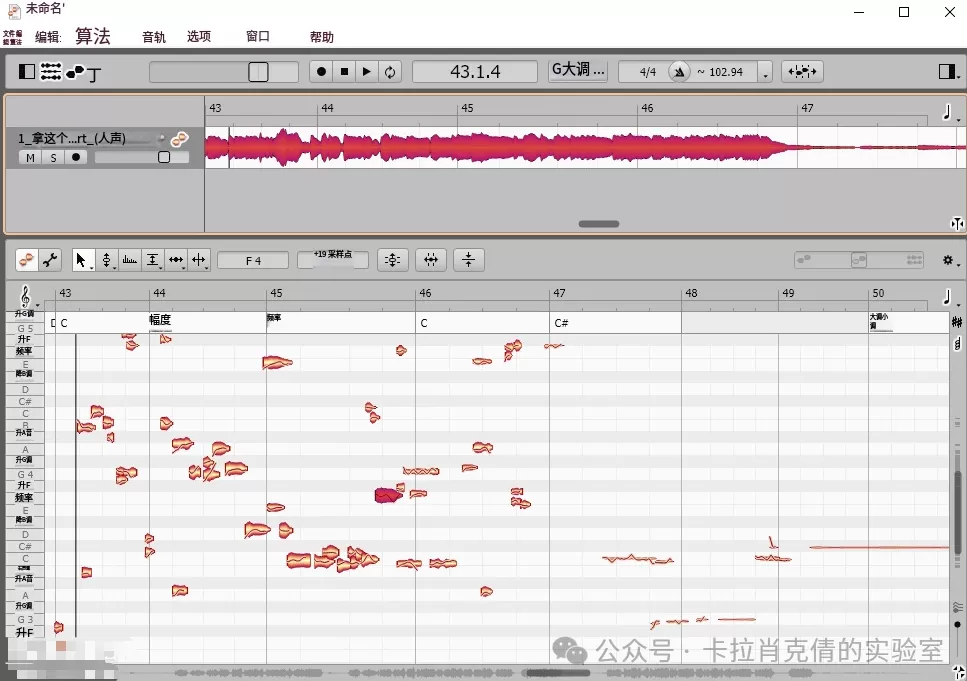Click the wrench note assignment mode icon
The height and width of the screenshot is (681, 967).
[x=50, y=260]
